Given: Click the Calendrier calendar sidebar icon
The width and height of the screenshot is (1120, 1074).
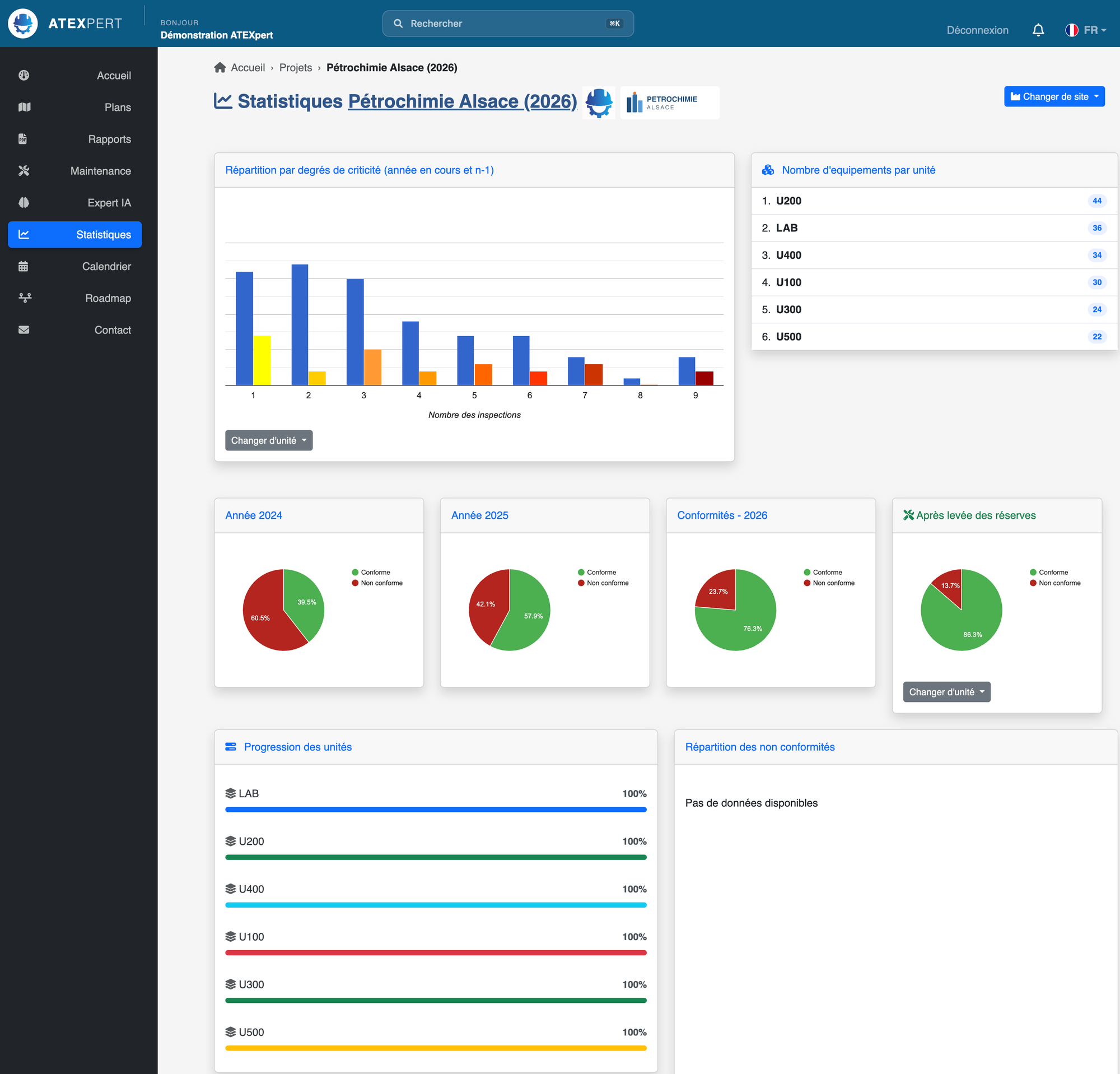Looking at the screenshot, I should (x=24, y=266).
